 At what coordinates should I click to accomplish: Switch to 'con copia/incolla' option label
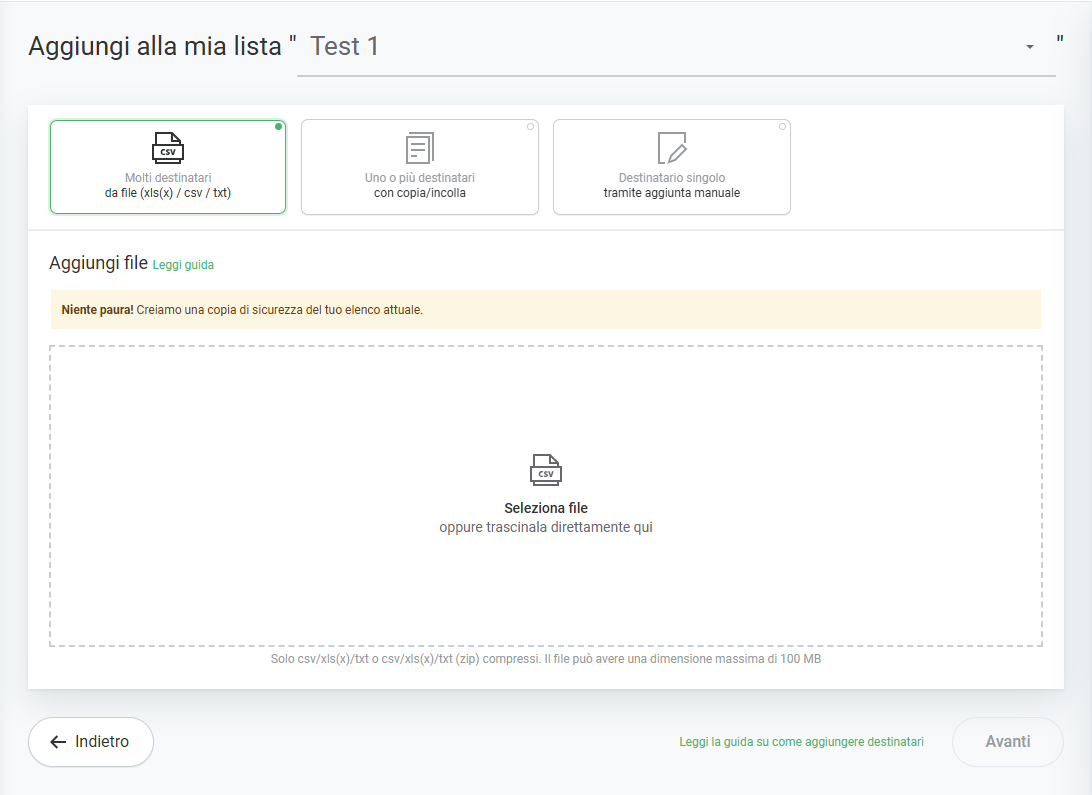click(x=420, y=193)
